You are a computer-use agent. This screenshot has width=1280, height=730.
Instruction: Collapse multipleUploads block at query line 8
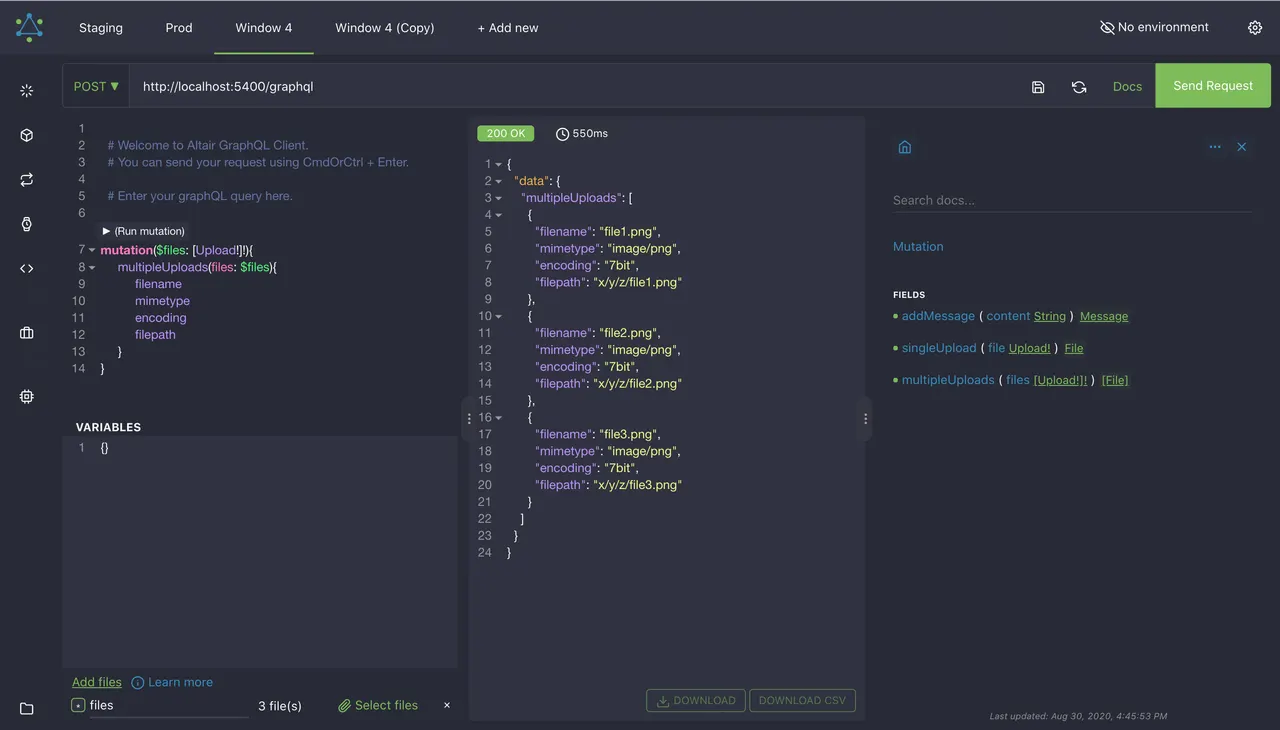(92, 267)
